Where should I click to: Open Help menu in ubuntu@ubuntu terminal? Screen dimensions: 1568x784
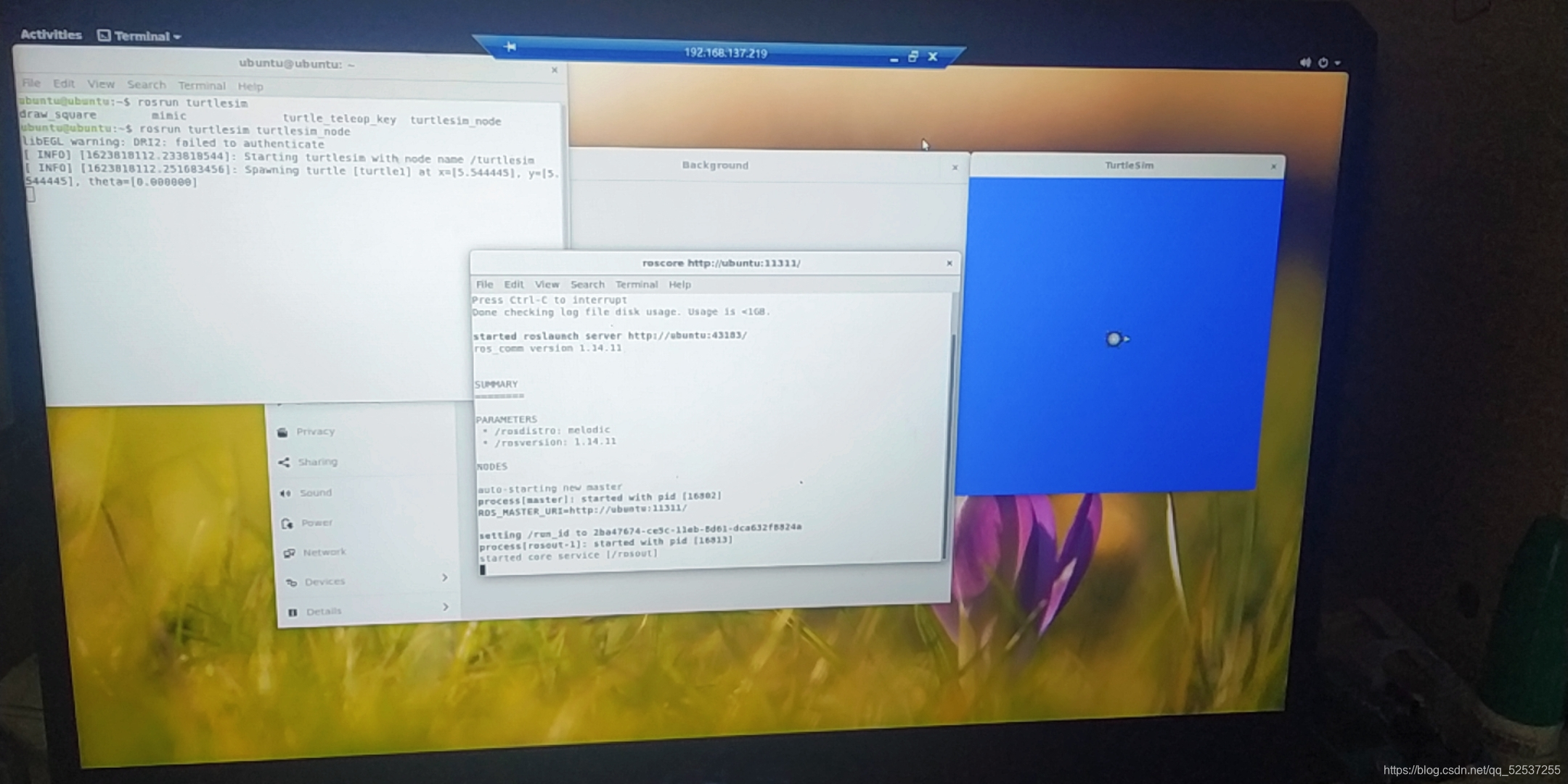pyautogui.click(x=250, y=86)
